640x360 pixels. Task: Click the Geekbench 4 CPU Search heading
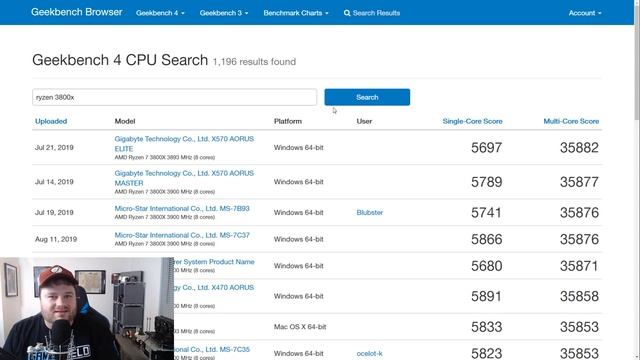pos(120,60)
